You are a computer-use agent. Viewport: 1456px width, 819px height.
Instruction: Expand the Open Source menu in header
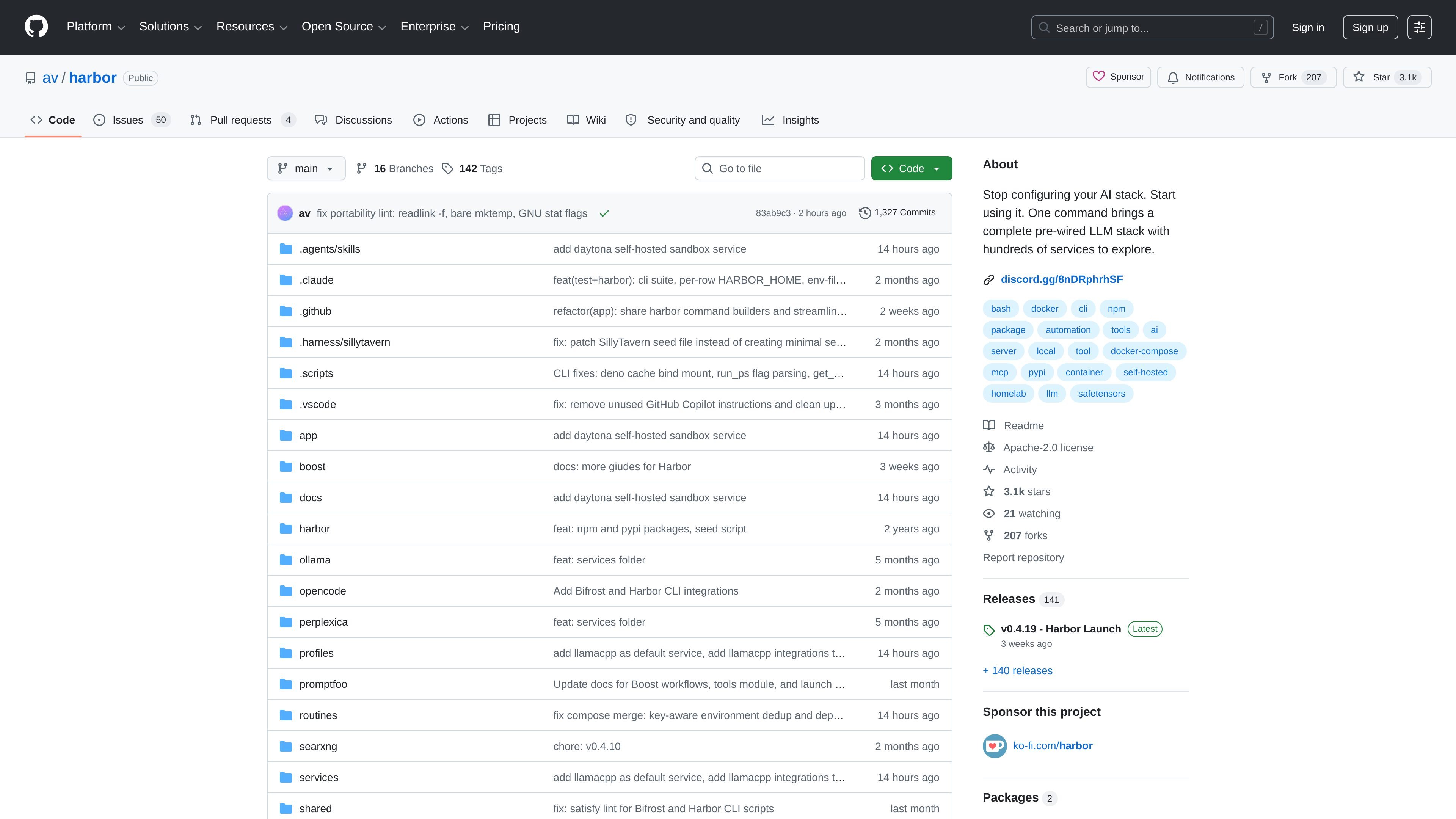click(x=344, y=27)
